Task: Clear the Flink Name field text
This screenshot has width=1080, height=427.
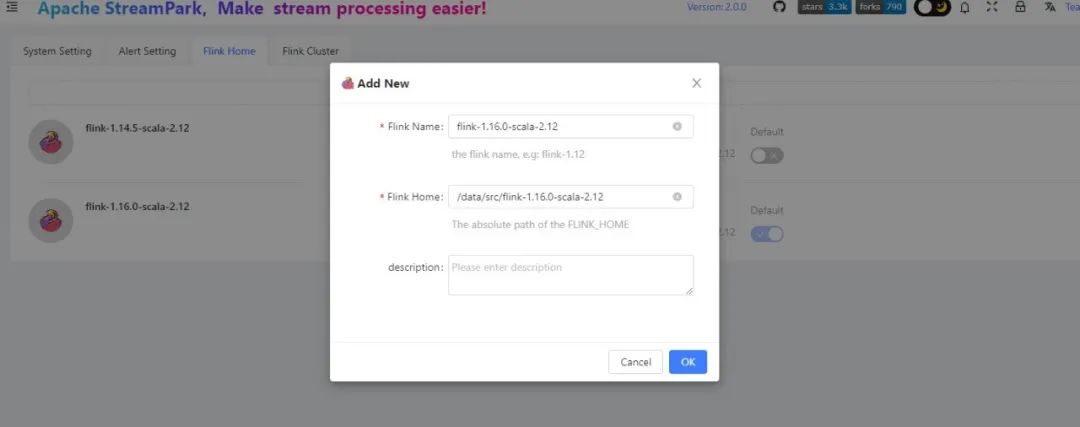Action: pos(677,127)
